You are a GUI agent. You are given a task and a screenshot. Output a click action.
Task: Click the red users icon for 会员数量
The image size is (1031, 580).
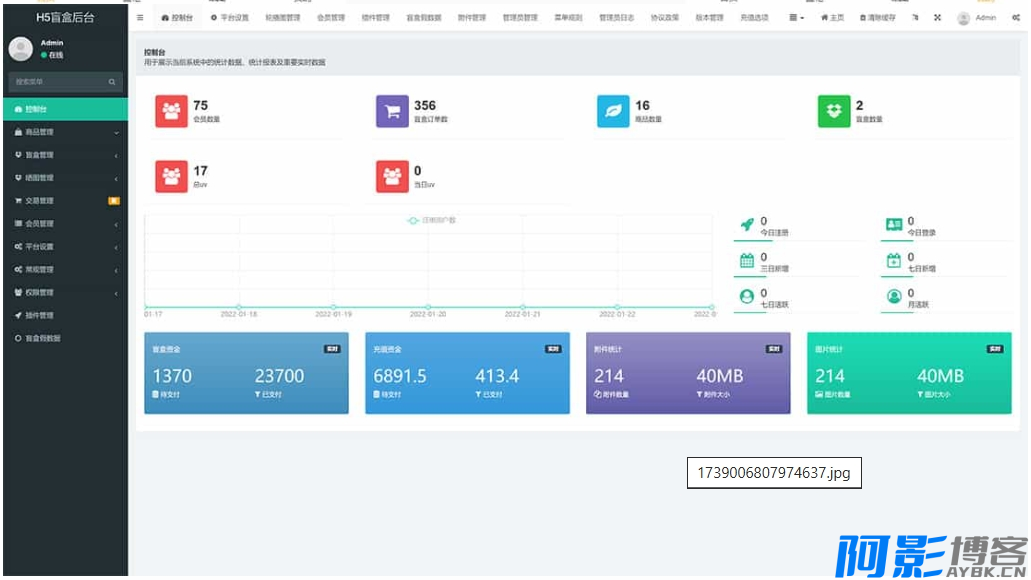click(171, 112)
